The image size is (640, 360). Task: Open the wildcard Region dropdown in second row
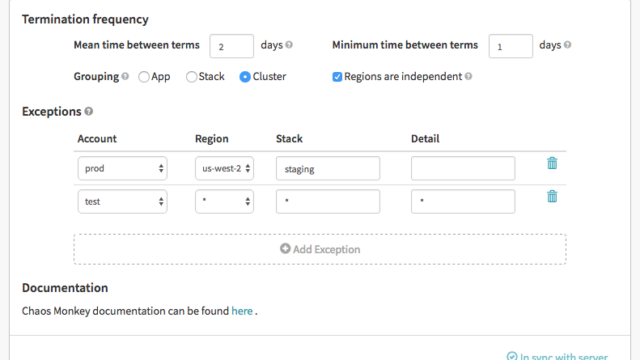(224, 201)
